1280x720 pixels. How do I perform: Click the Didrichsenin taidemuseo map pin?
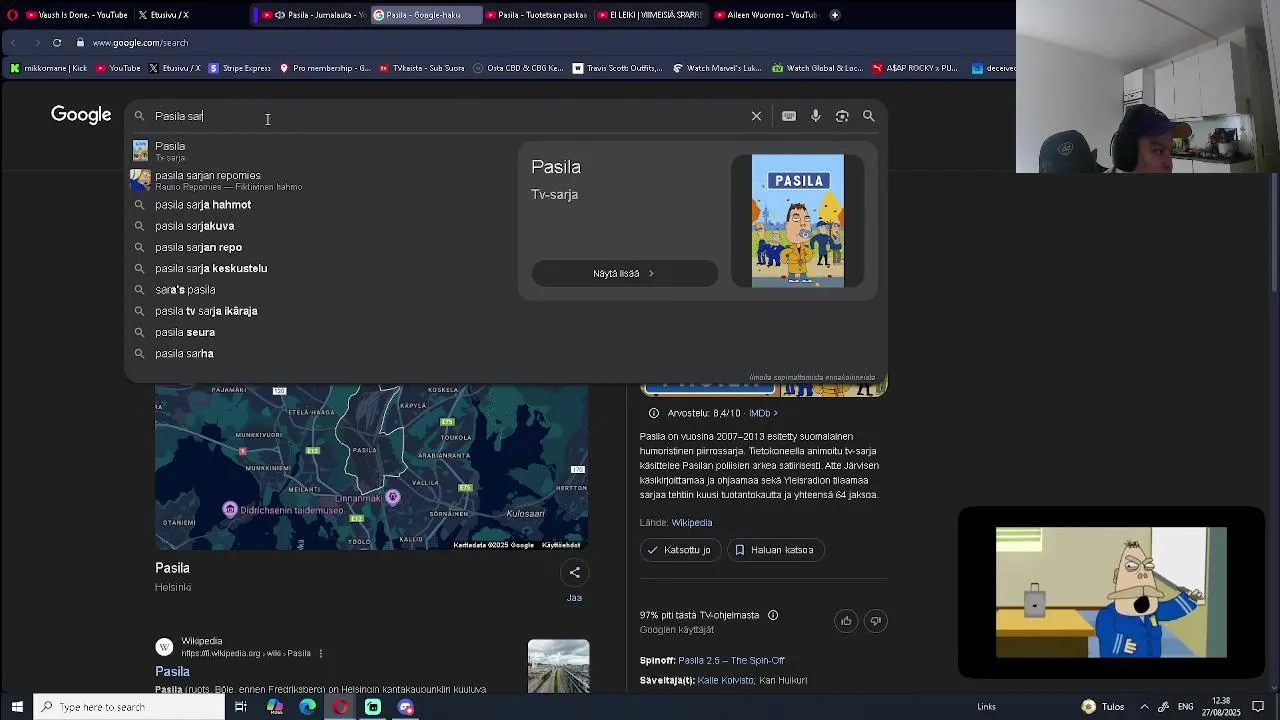(230, 510)
